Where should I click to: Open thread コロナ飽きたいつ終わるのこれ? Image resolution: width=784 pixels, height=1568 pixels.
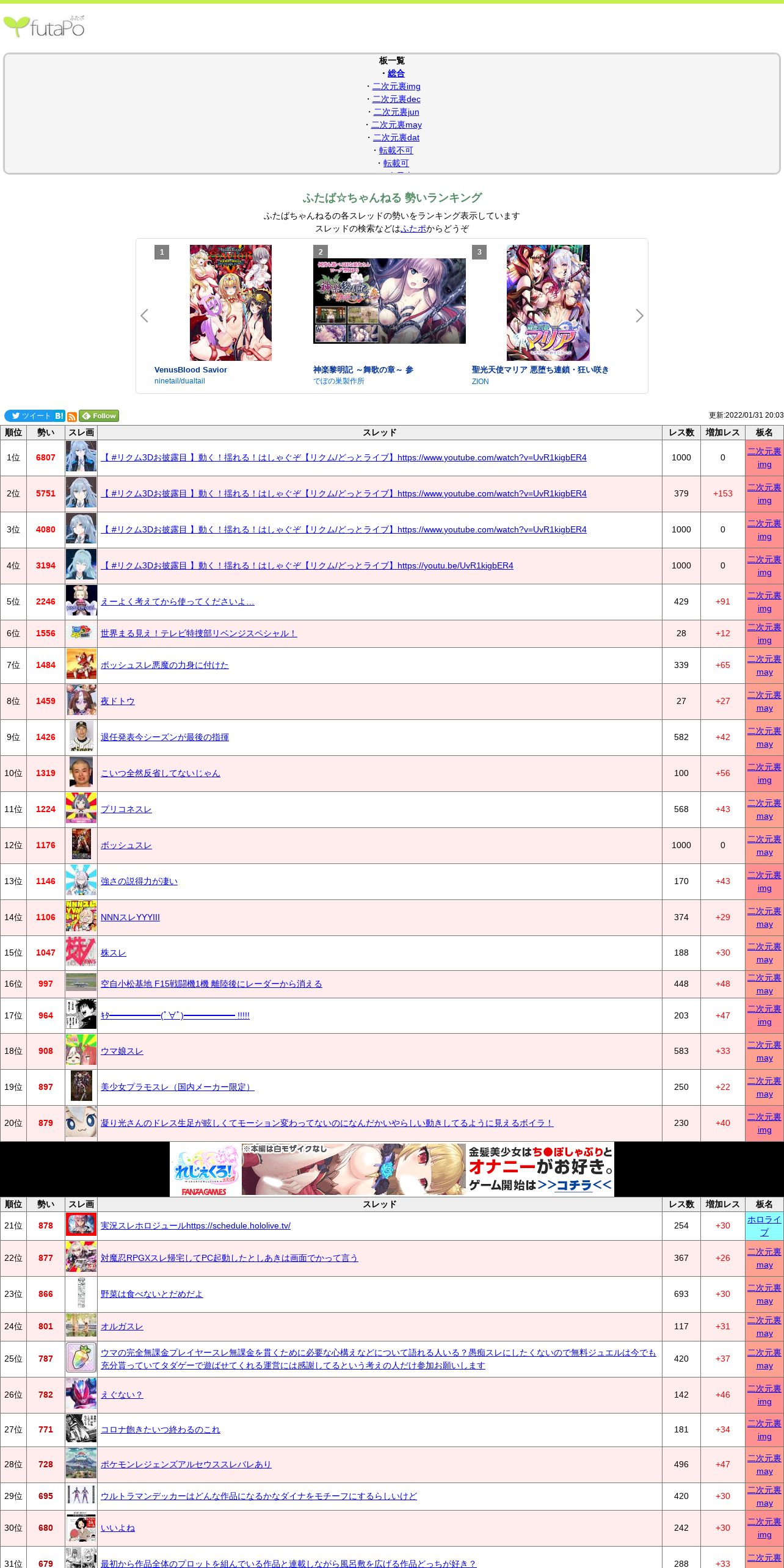161,1429
